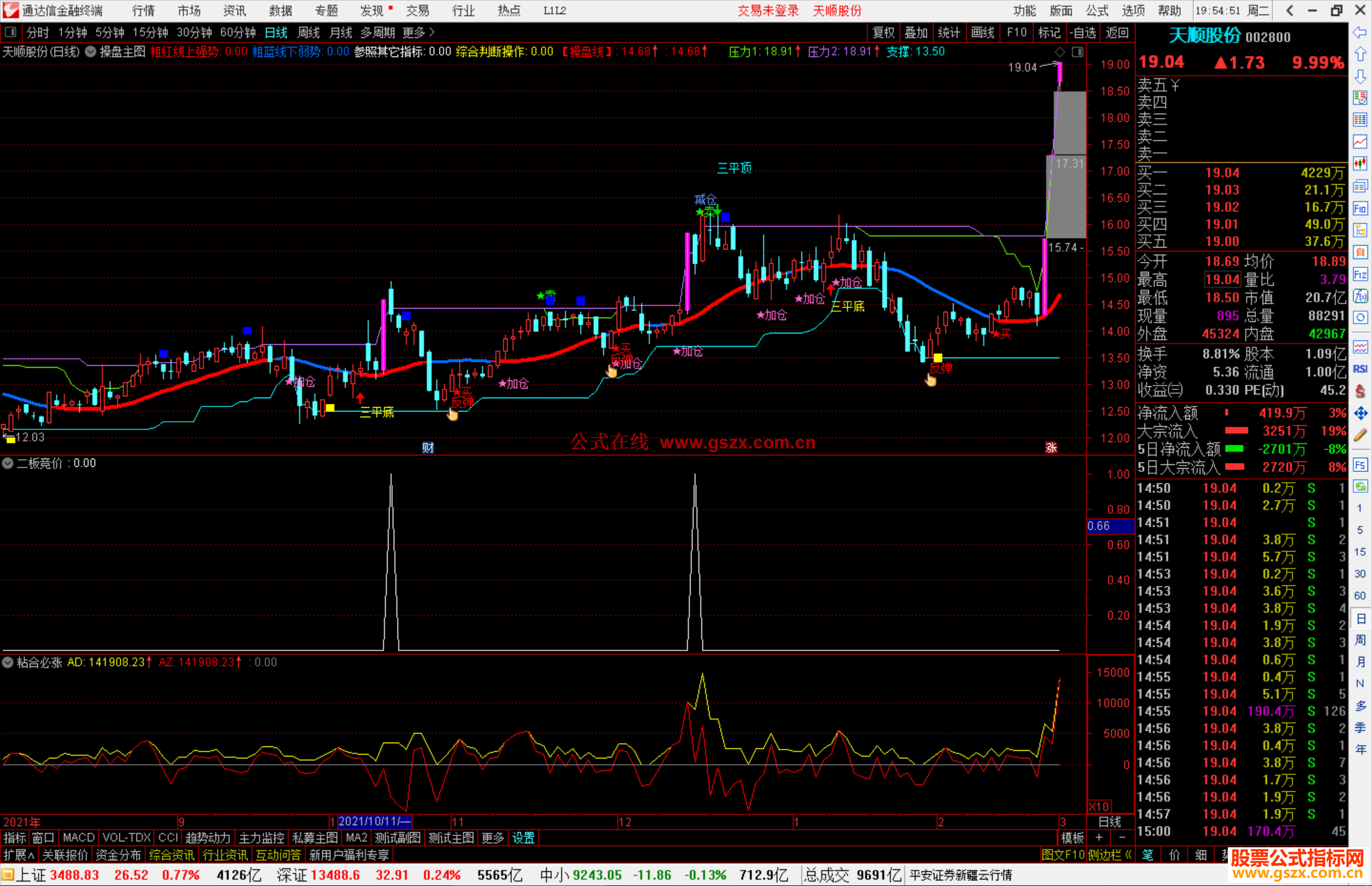Click the X10 scale label on indicator axis
The width and height of the screenshot is (1372, 886).
[x=1100, y=806]
